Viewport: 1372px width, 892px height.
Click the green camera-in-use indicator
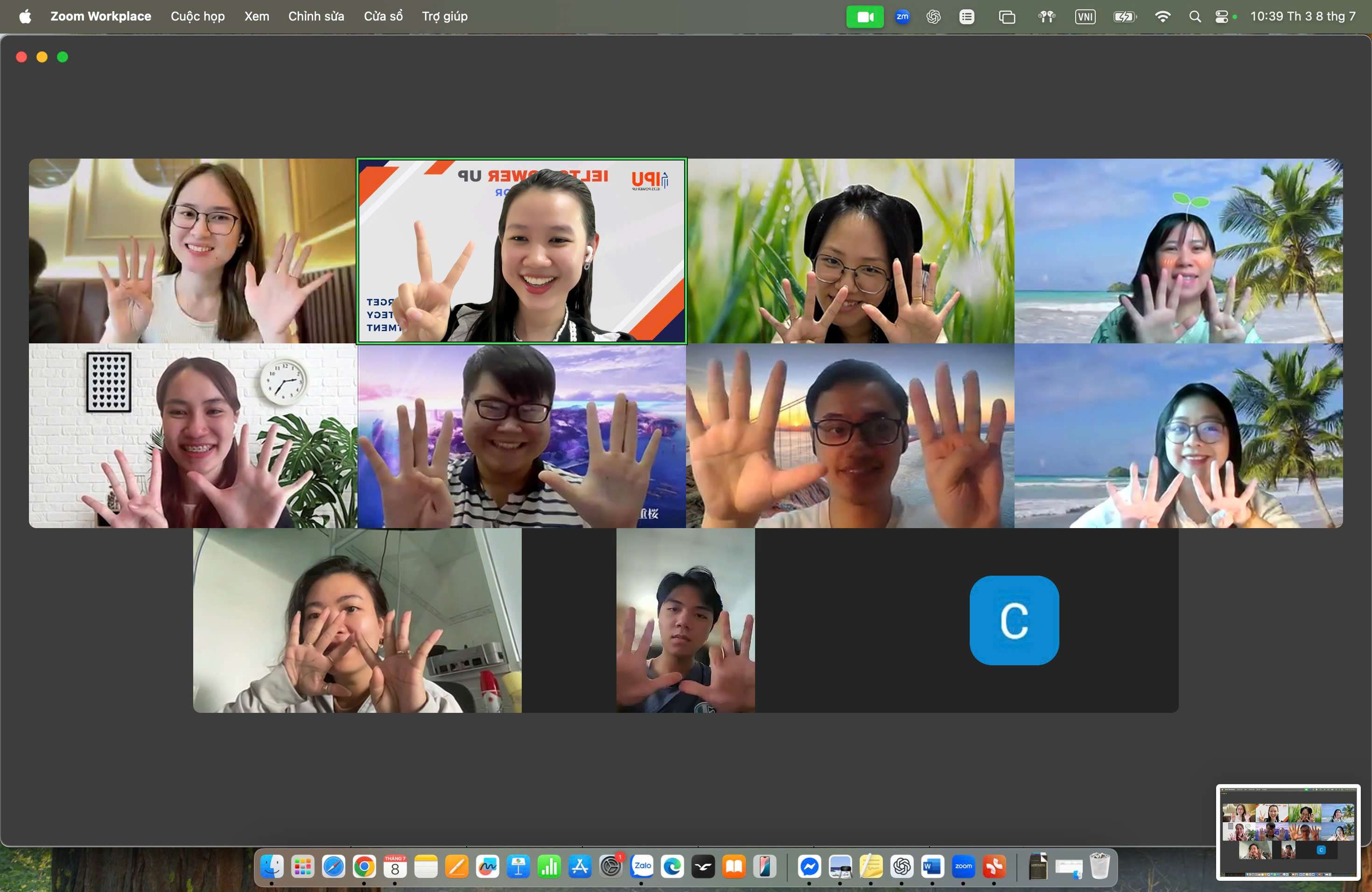click(x=865, y=17)
